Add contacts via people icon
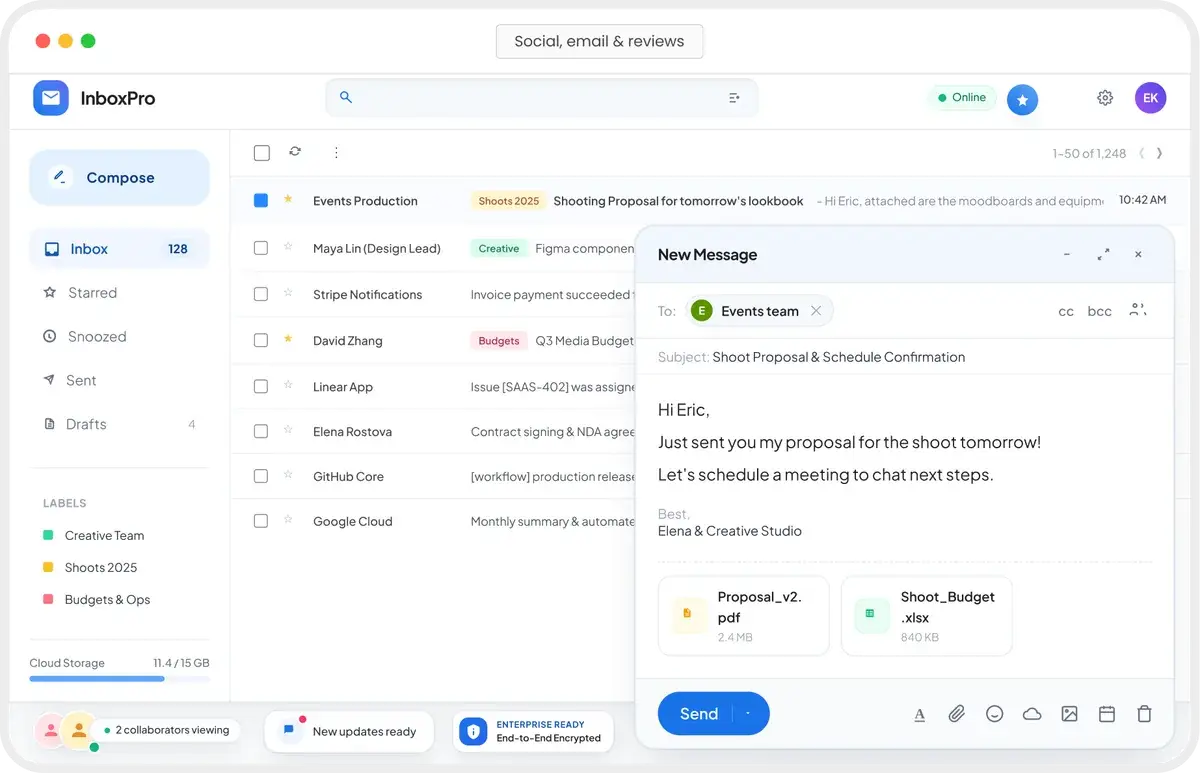 click(x=1138, y=310)
